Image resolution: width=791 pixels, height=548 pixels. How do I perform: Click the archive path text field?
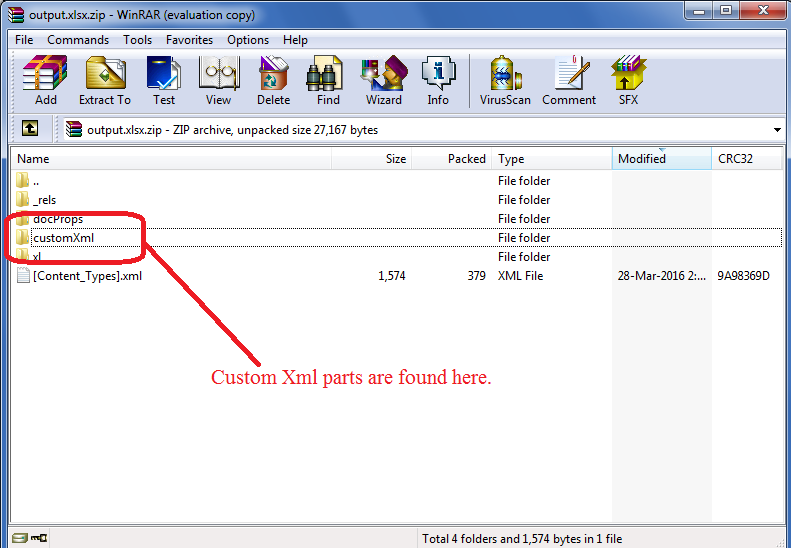click(424, 130)
